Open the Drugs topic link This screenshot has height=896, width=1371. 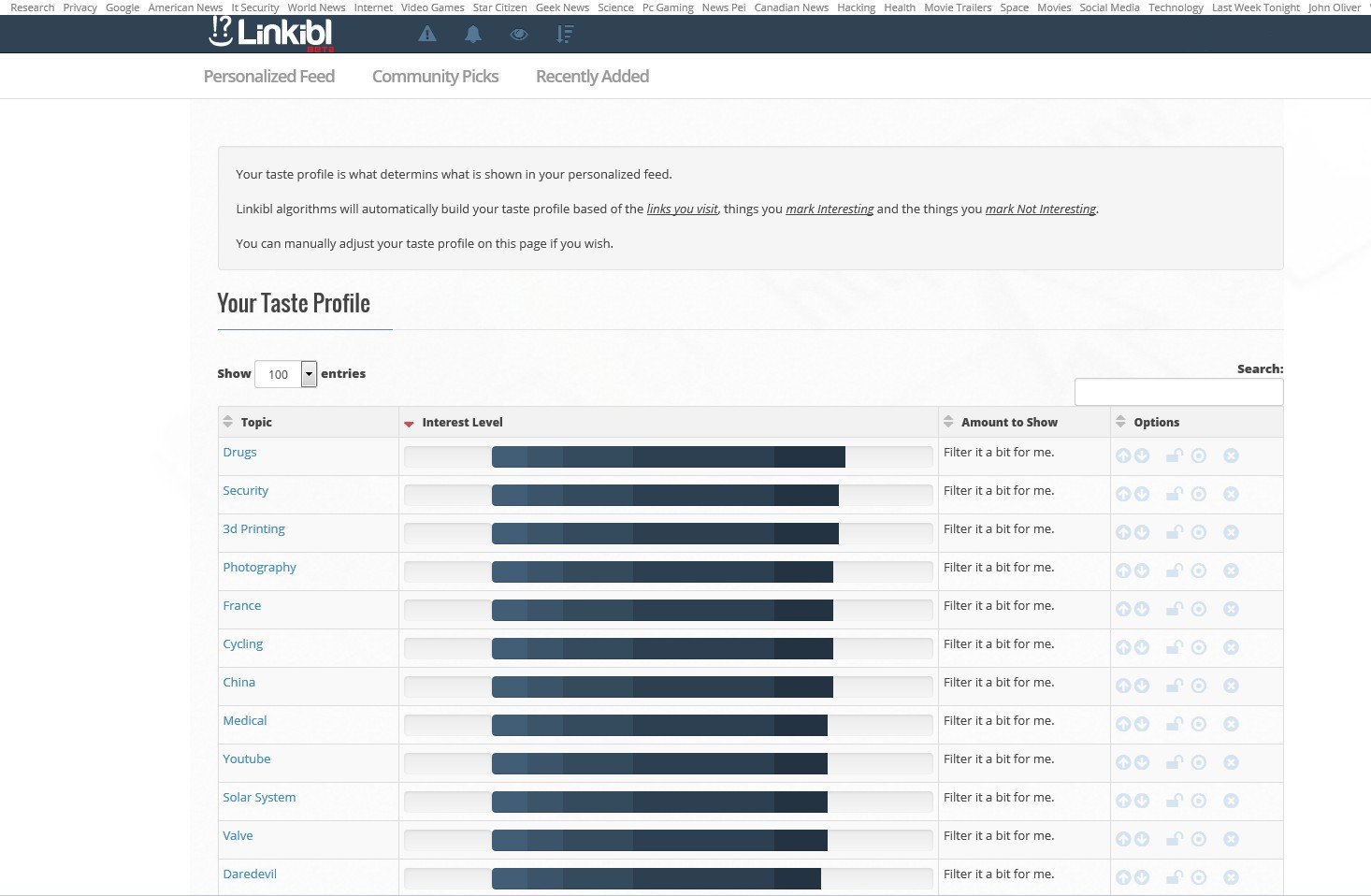(239, 452)
